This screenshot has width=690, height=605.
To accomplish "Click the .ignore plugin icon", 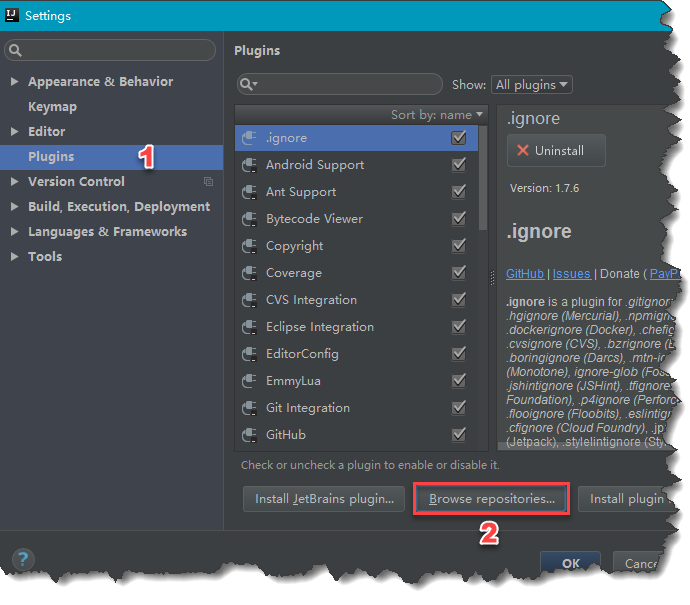I will pos(250,138).
